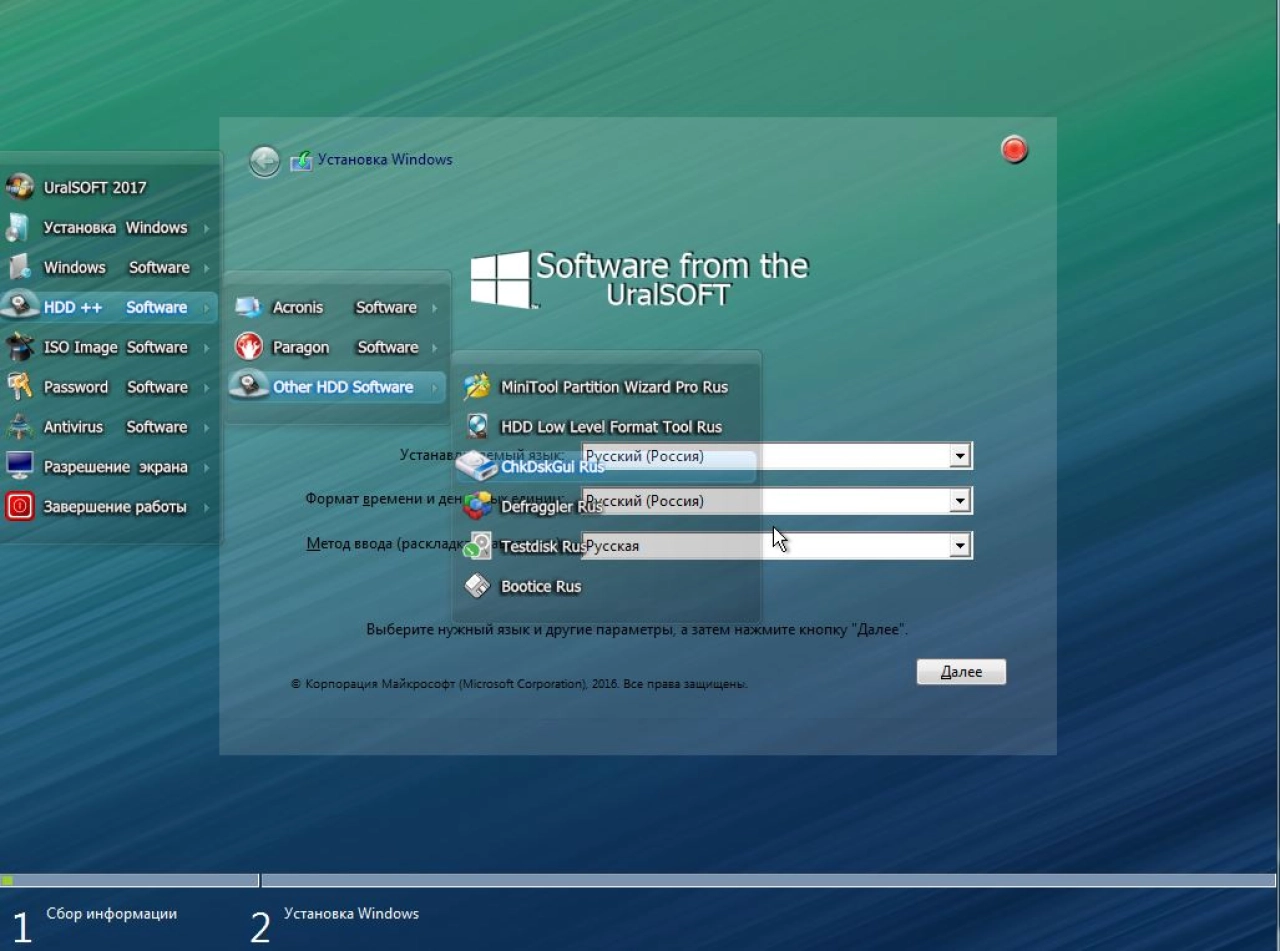The height and width of the screenshot is (951, 1280).
Task: Expand arrow next to Password Software
Action: [206, 388]
